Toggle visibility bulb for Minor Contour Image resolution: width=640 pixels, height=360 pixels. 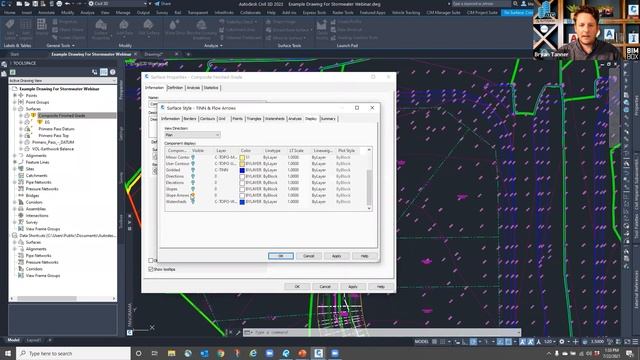[x=193, y=157]
